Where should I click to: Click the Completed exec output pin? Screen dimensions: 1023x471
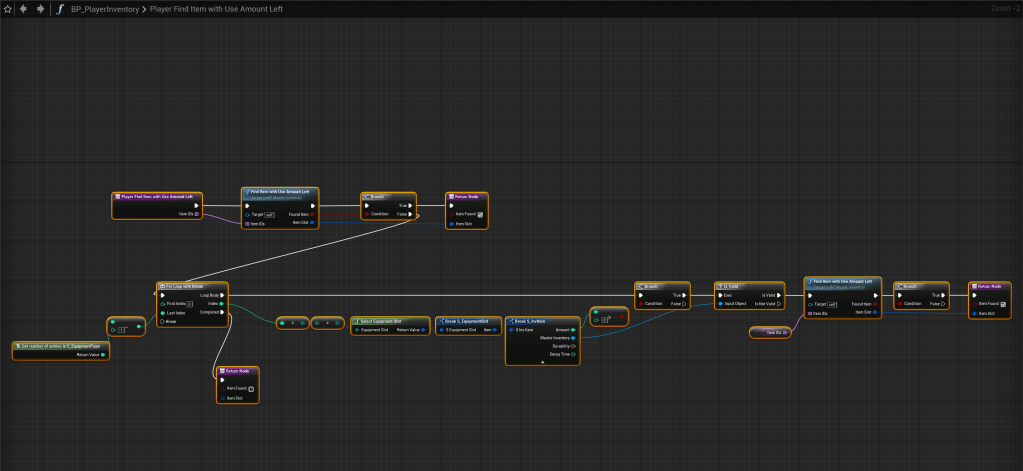coord(222,312)
